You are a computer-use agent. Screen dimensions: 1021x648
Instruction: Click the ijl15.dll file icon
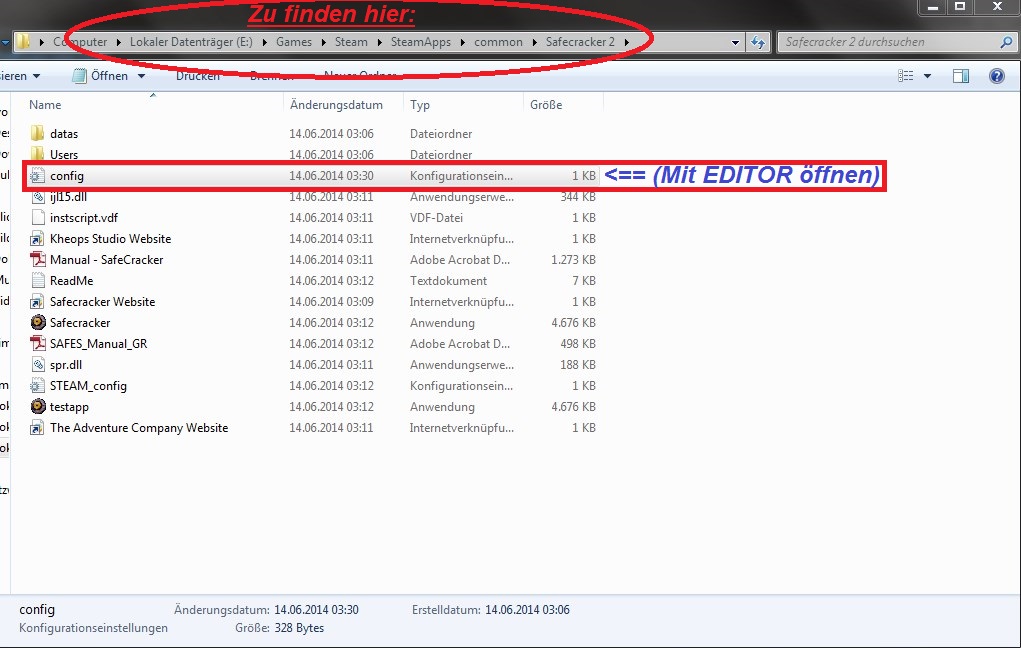38,197
